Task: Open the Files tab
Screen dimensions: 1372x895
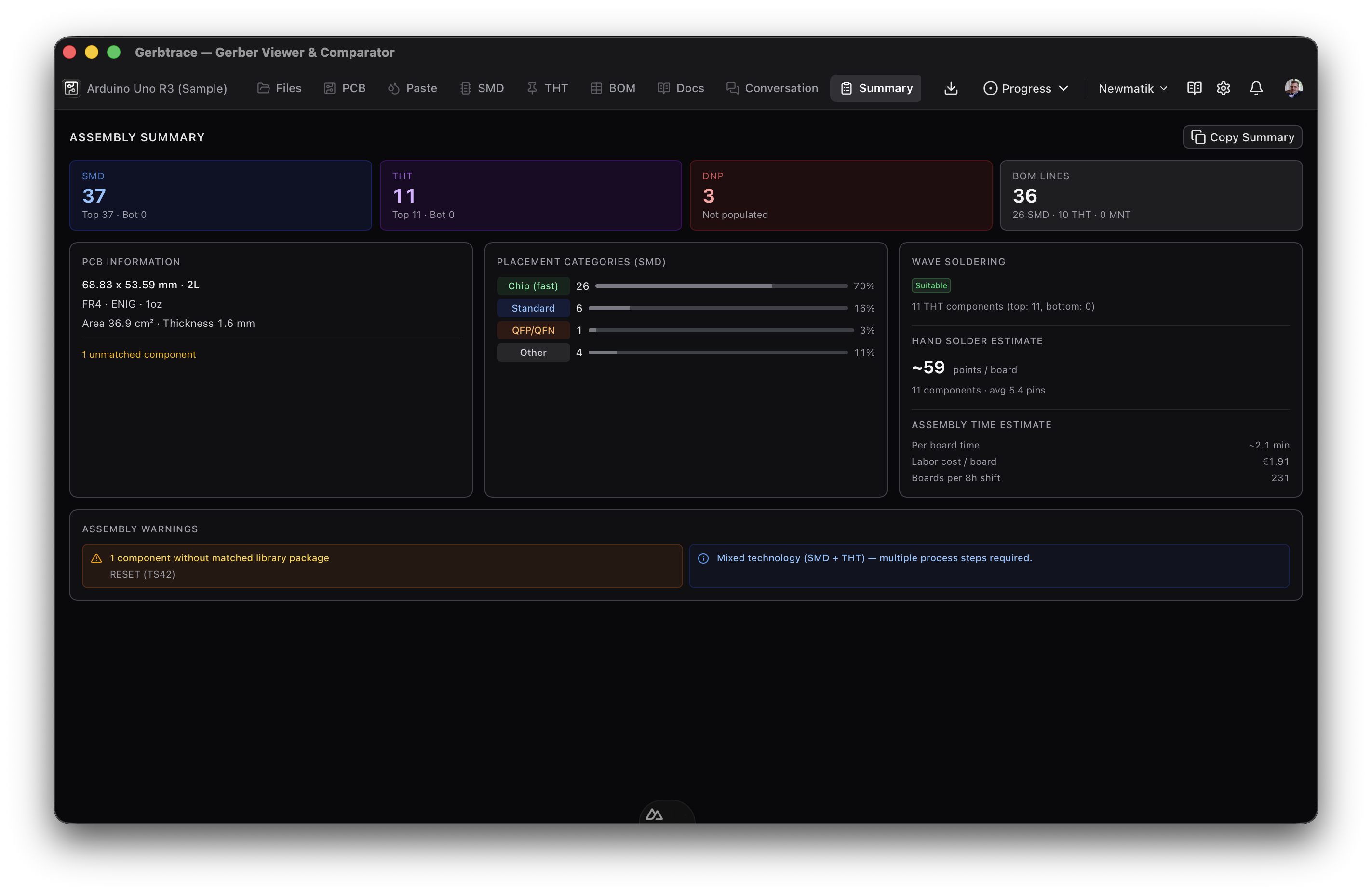Action: (x=280, y=88)
